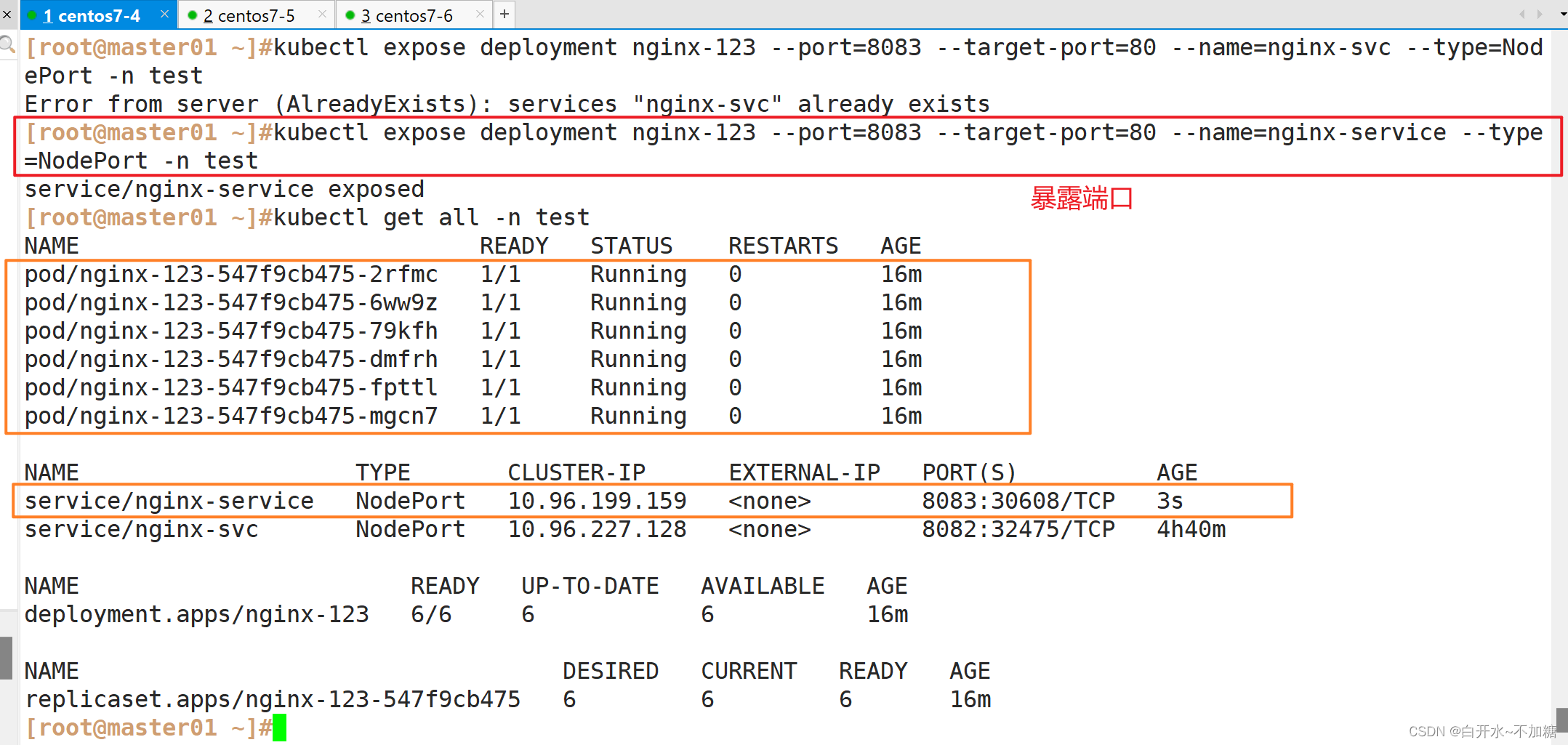The image size is (1568, 745).
Task: Click pod name nginx-123-547f9cb475-mgcn7
Action: click(x=231, y=416)
